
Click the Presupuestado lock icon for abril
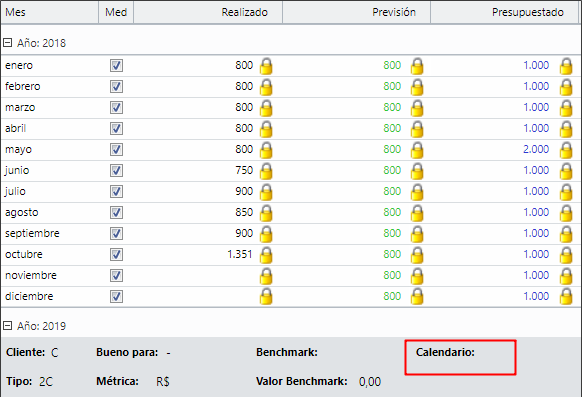pyautogui.click(x=566, y=129)
